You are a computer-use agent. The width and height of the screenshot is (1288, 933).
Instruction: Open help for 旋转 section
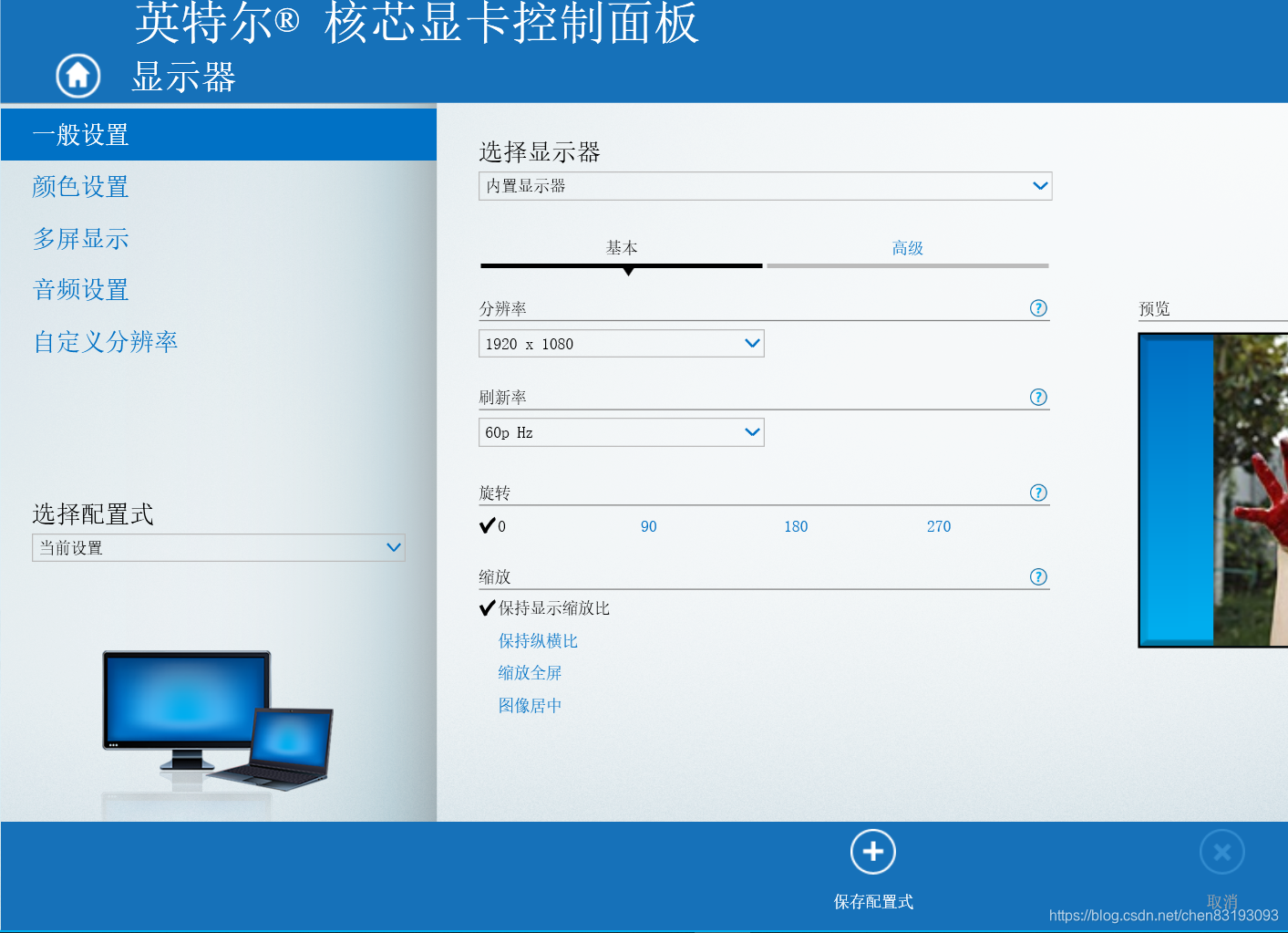[1038, 492]
